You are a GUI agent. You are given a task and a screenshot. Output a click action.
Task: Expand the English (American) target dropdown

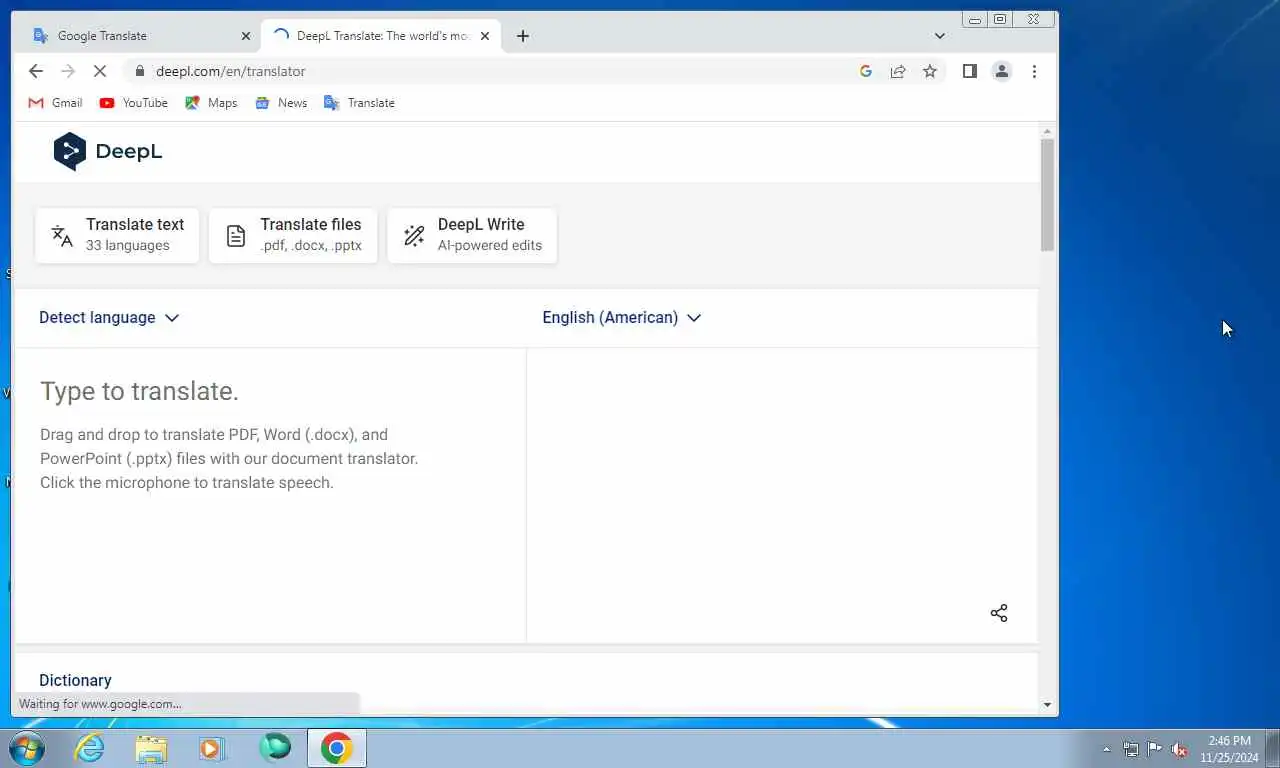tap(622, 317)
